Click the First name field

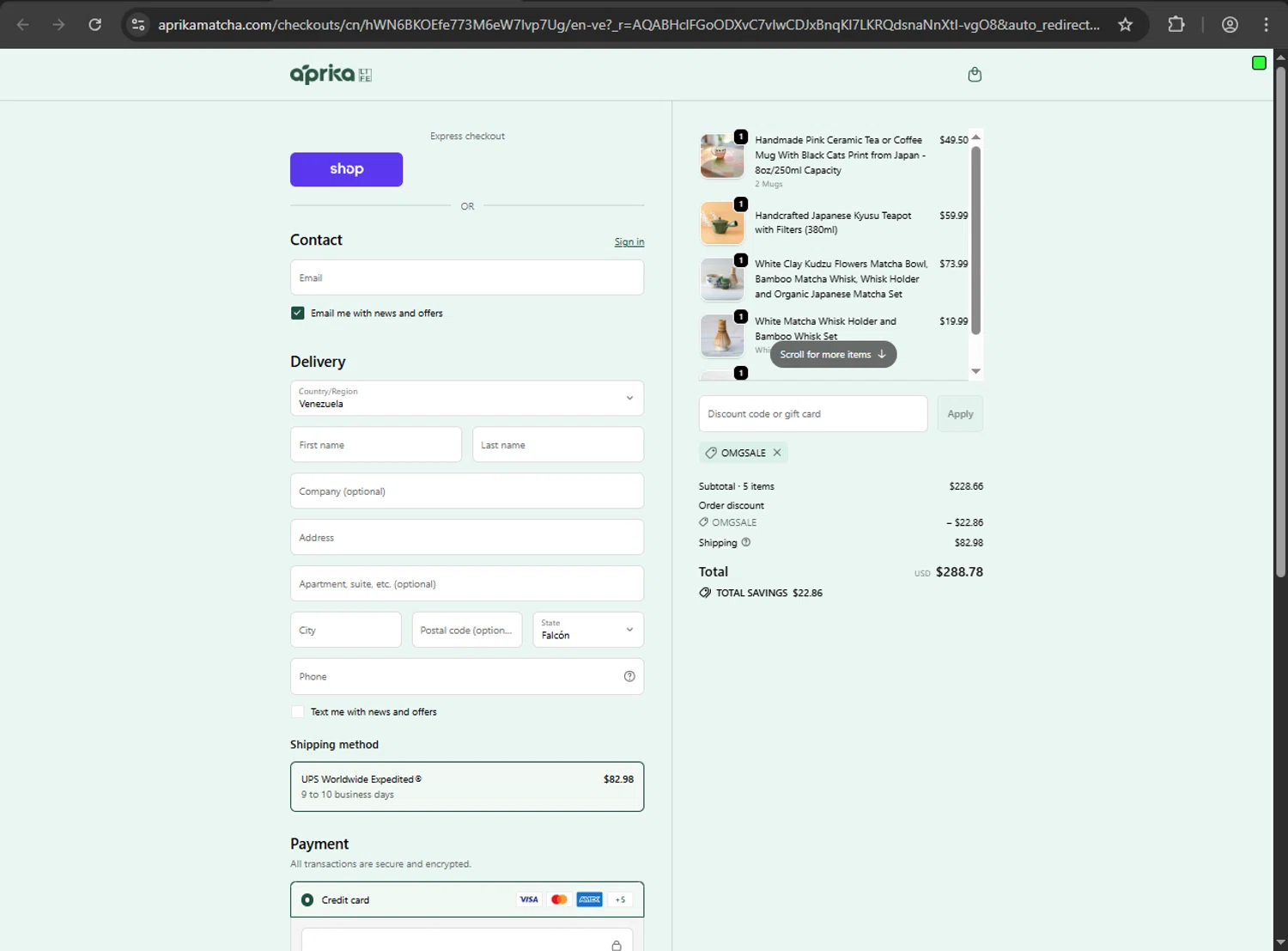376,445
